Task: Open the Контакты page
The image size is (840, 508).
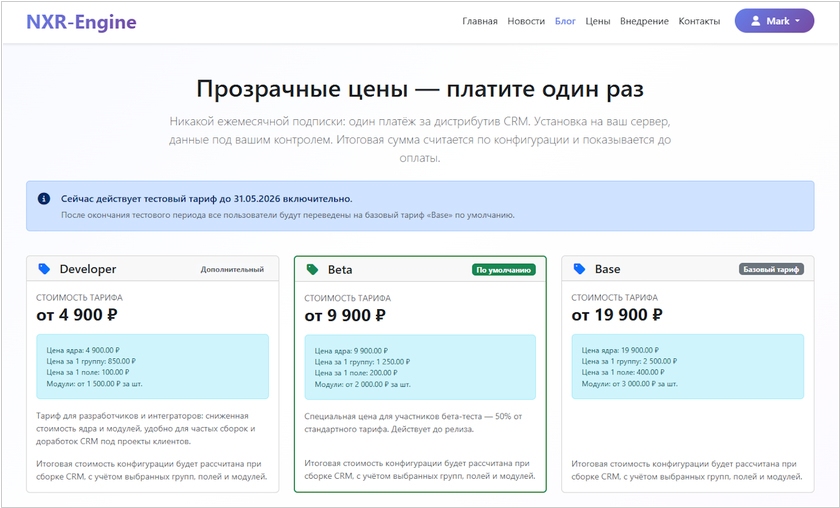Action: point(699,21)
